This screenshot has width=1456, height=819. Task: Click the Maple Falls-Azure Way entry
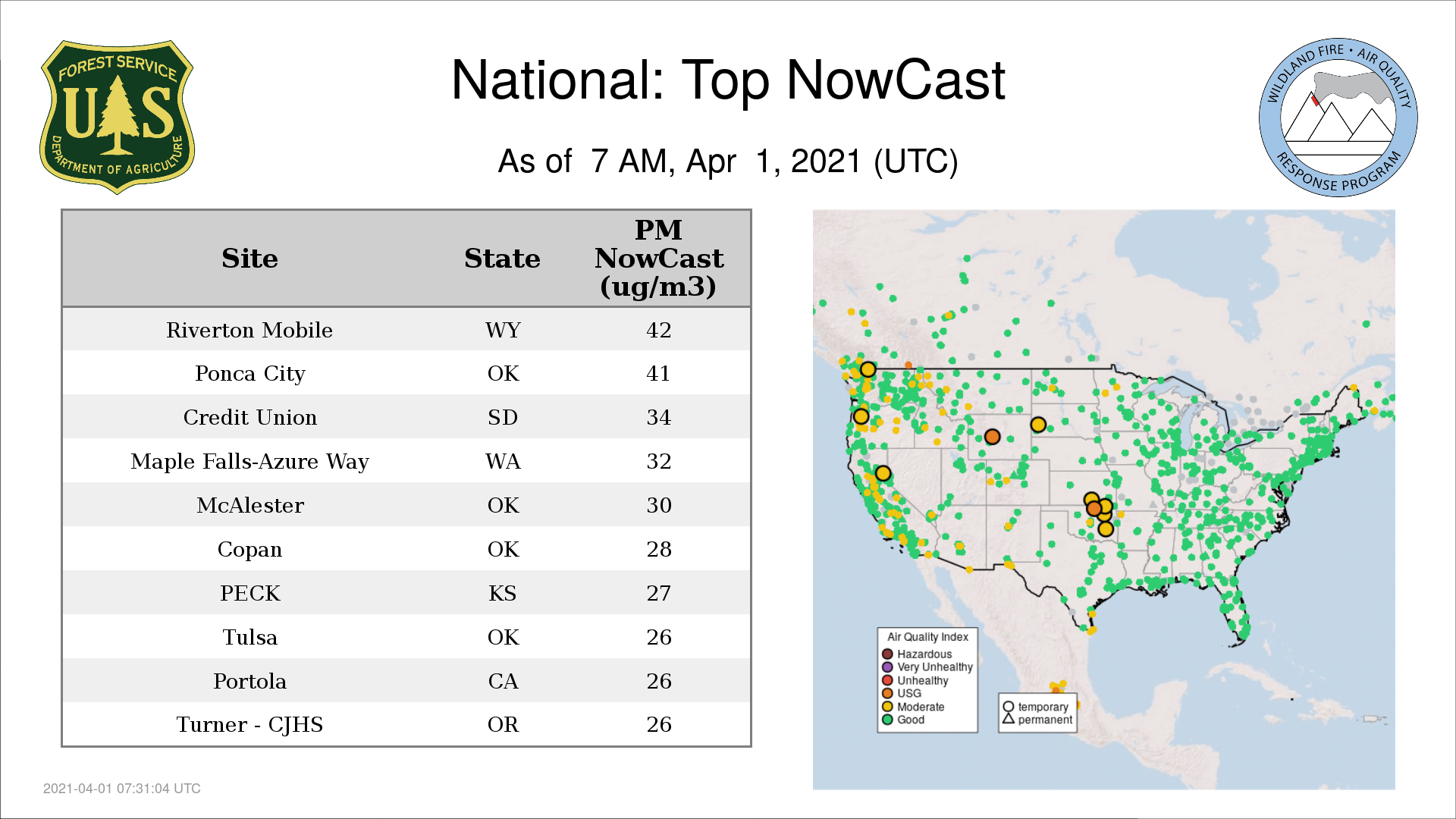[249, 461]
